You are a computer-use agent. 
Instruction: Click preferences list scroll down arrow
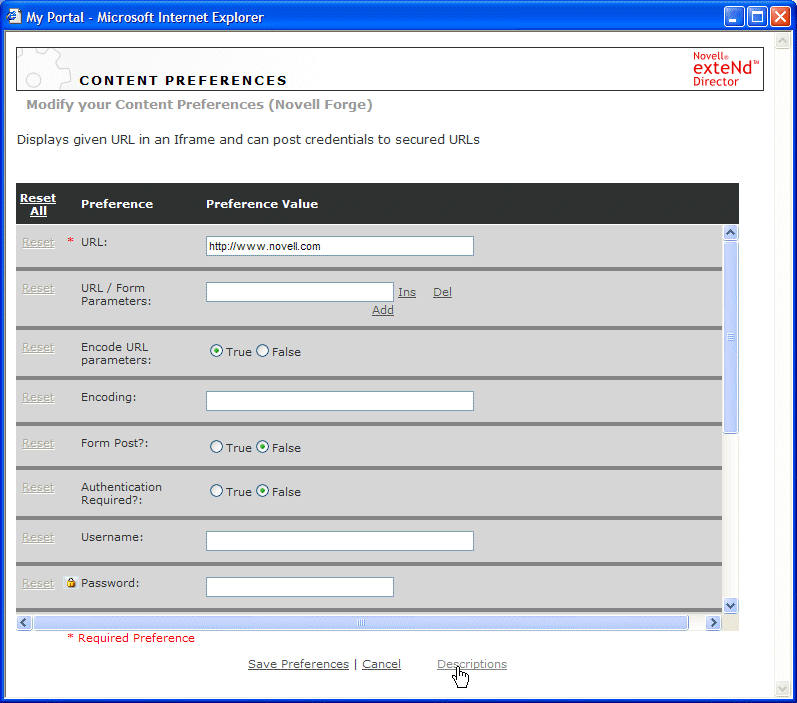point(730,605)
